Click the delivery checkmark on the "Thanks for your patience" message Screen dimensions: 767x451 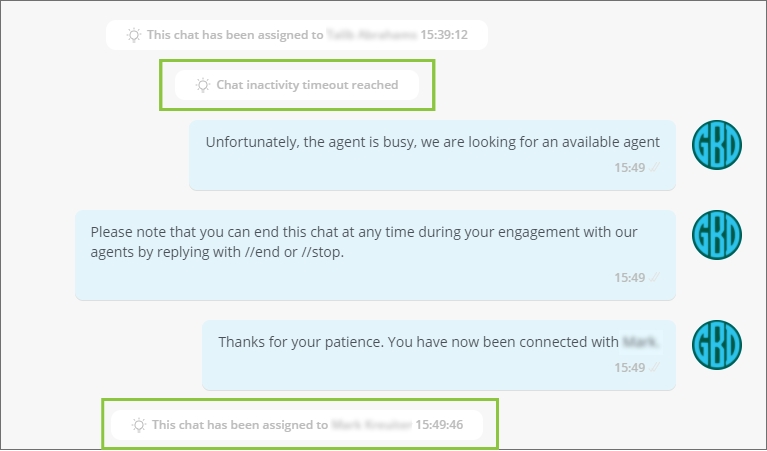(655, 368)
